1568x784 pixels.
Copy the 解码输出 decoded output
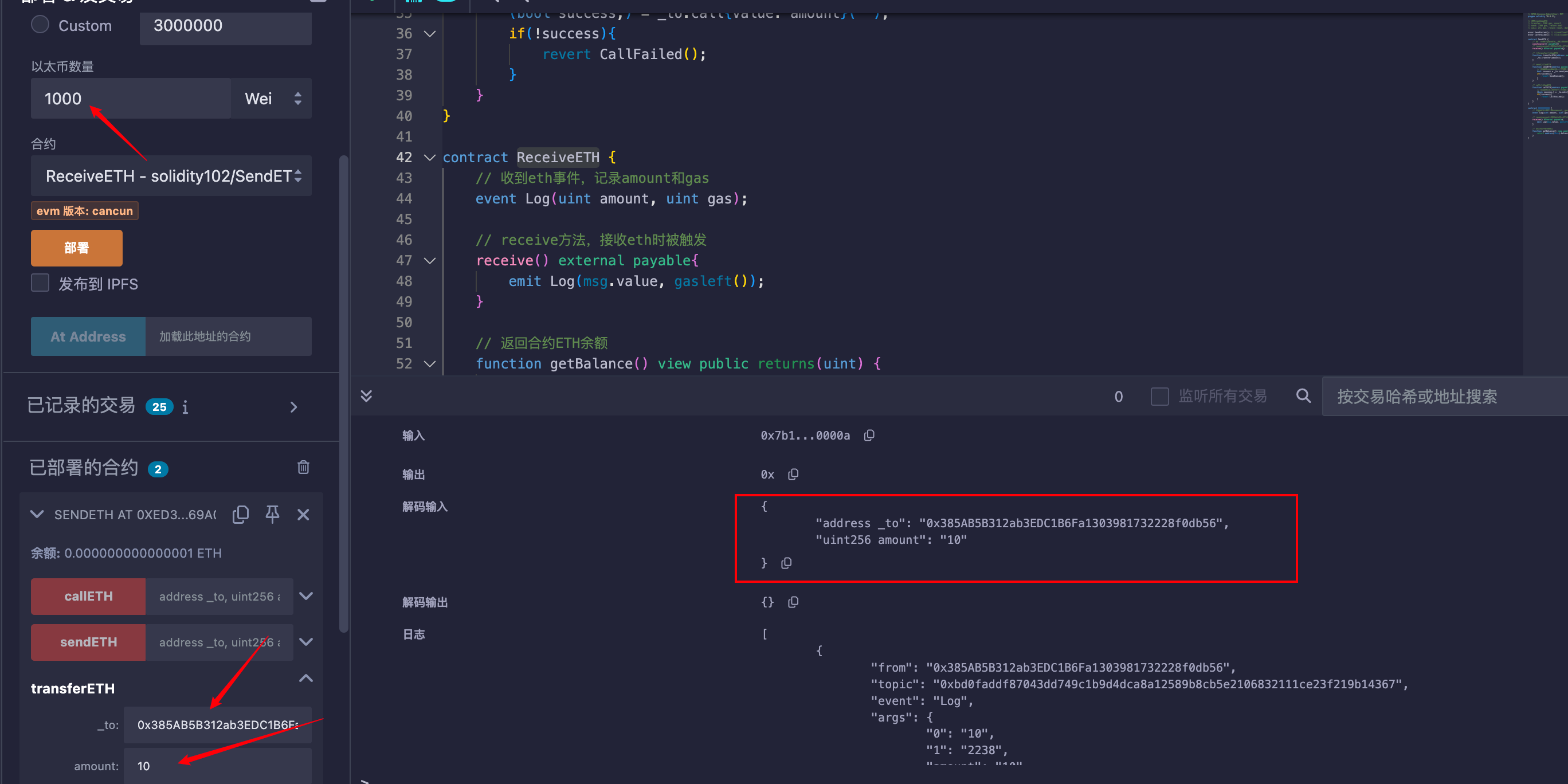point(793,602)
